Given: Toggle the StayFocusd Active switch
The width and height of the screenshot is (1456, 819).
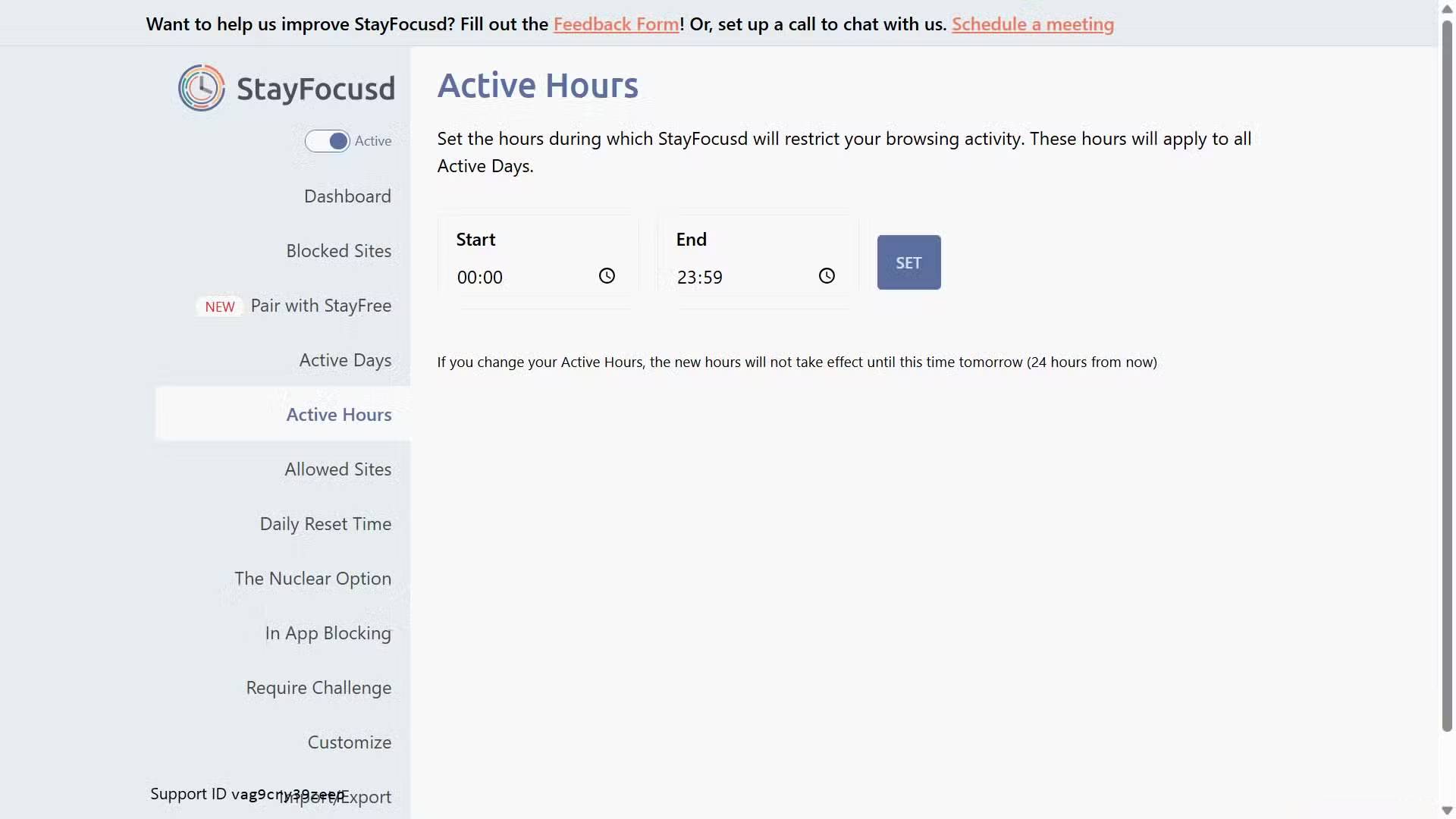Looking at the screenshot, I should [x=328, y=141].
